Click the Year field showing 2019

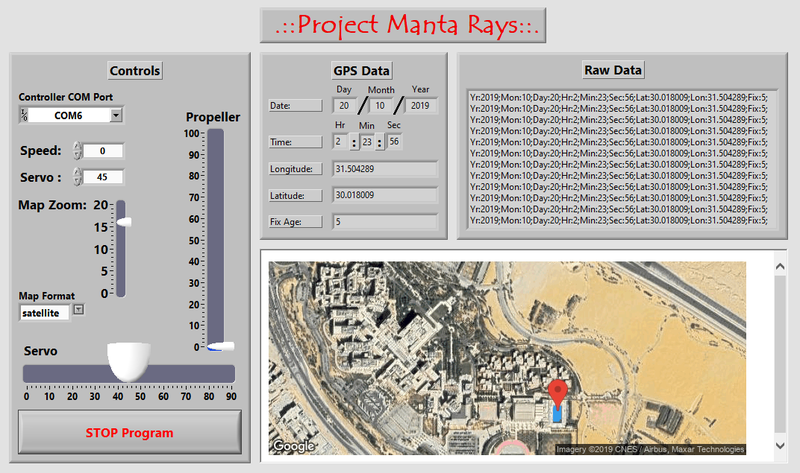(420, 106)
